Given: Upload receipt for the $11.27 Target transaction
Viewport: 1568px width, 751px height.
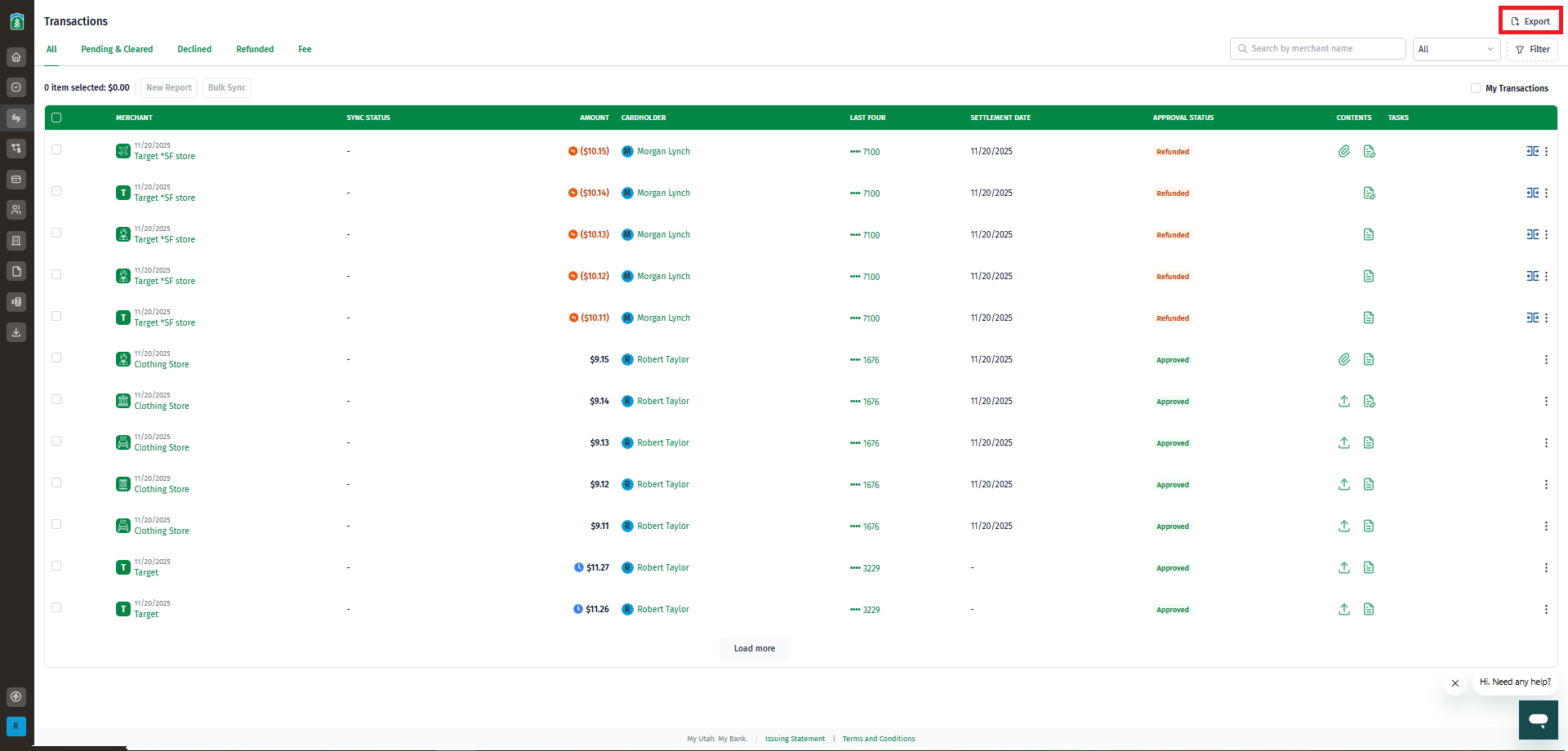Looking at the screenshot, I should click(1344, 567).
